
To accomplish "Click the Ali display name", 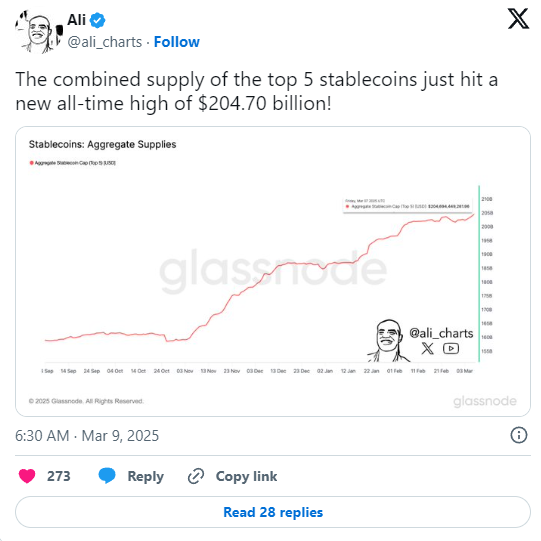I will click(76, 20).
